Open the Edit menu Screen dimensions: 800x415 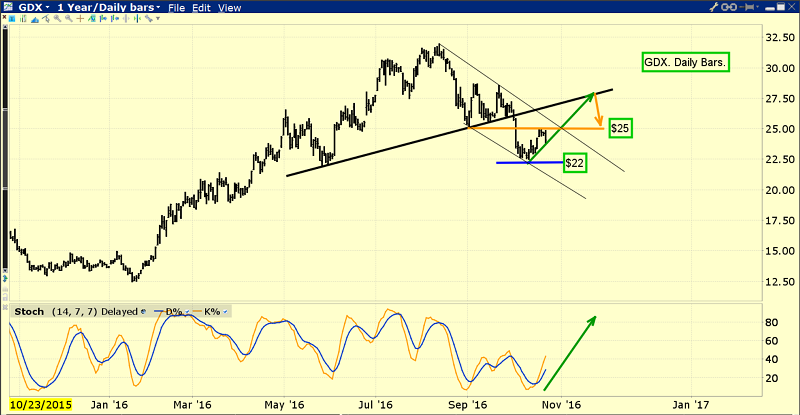(202, 8)
